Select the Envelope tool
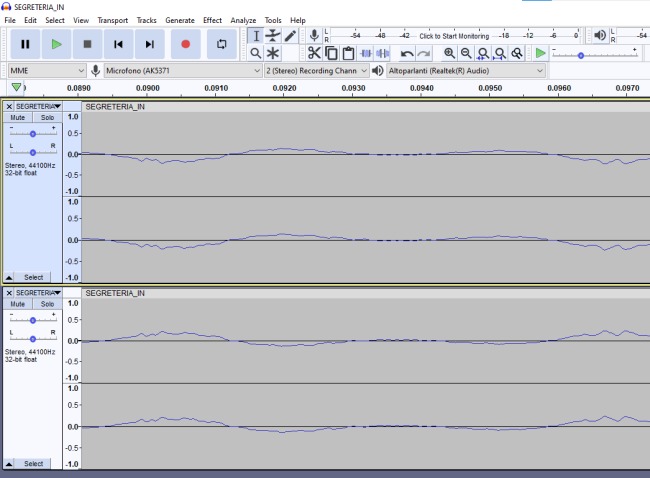This screenshot has width=650, height=478. click(x=273, y=36)
